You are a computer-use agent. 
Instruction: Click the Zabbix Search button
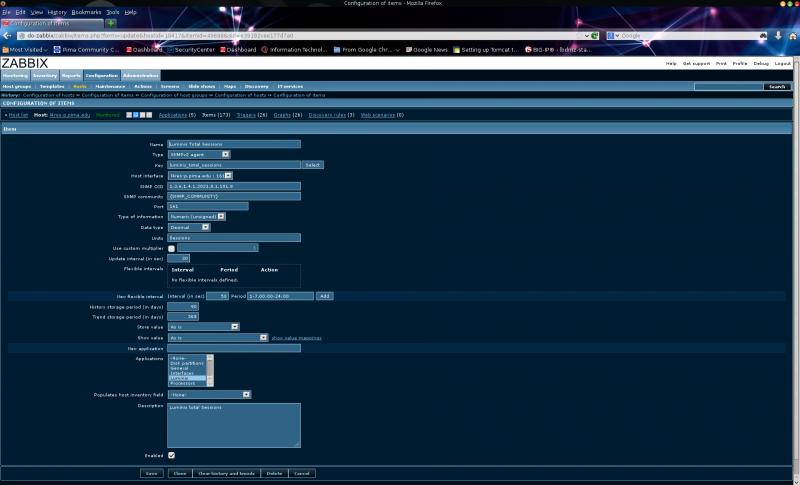pyautogui.click(x=777, y=87)
